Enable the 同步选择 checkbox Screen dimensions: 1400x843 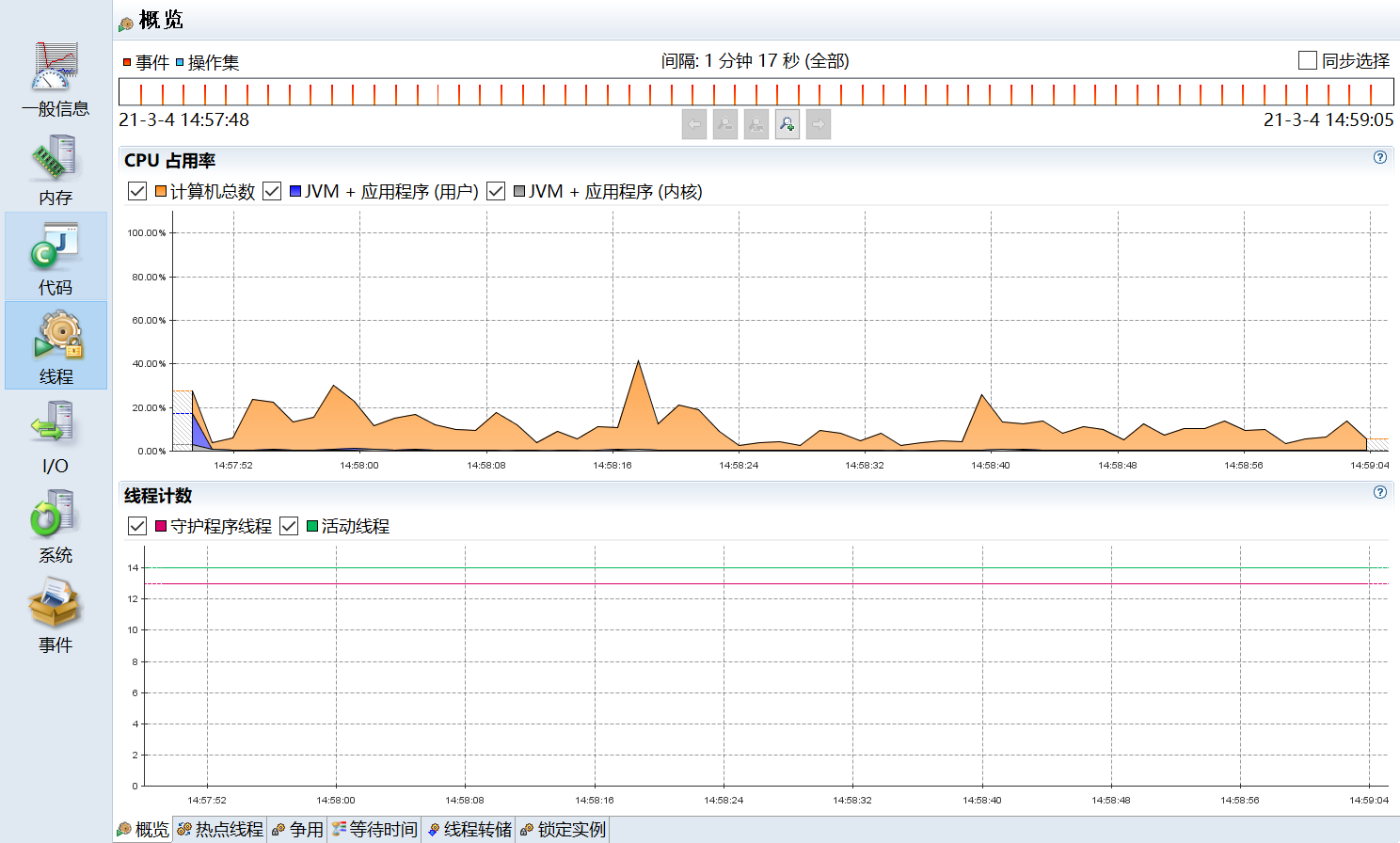coord(1306,60)
